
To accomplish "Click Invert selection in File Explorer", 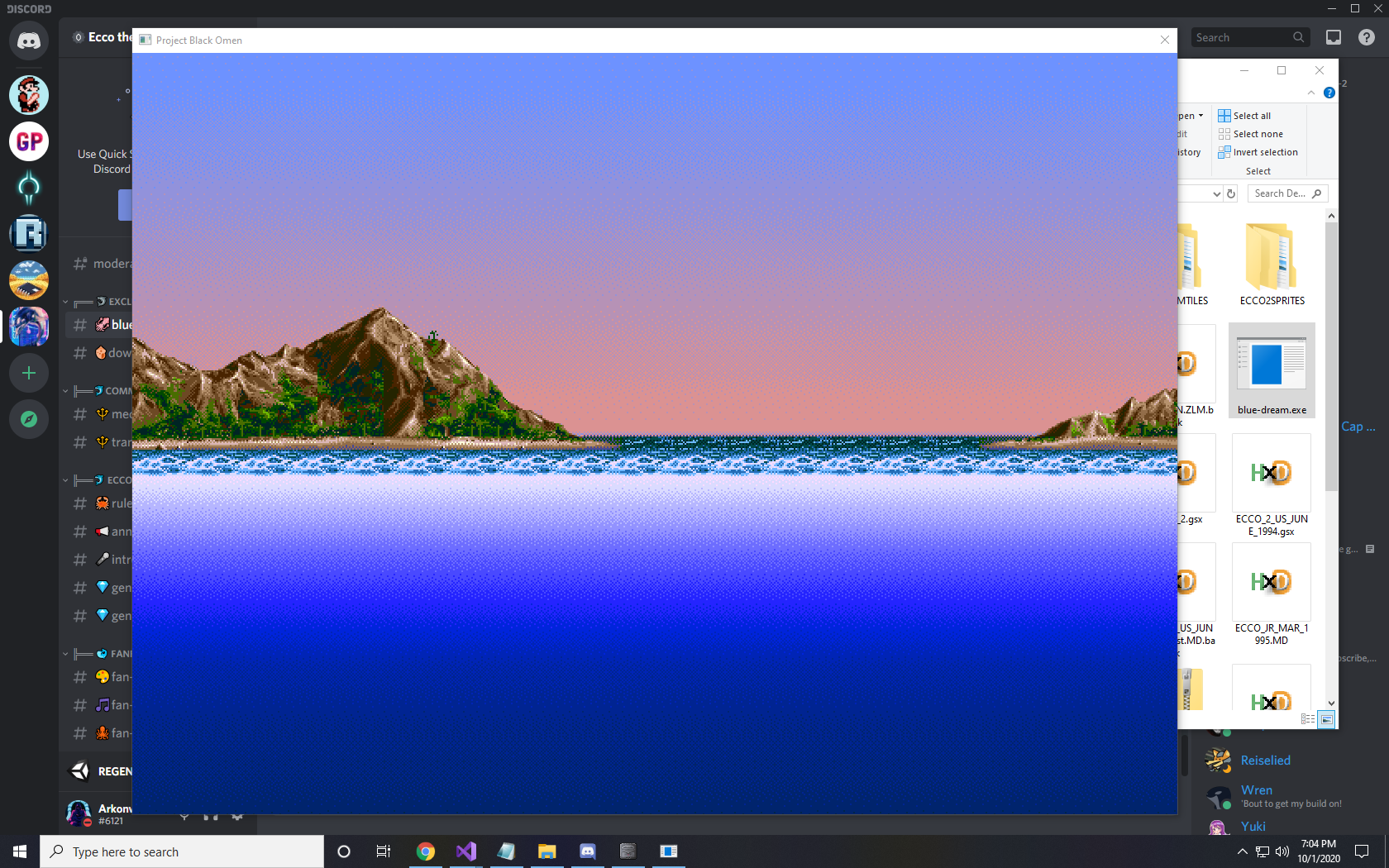I will pyautogui.click(x=1258, y=152).
